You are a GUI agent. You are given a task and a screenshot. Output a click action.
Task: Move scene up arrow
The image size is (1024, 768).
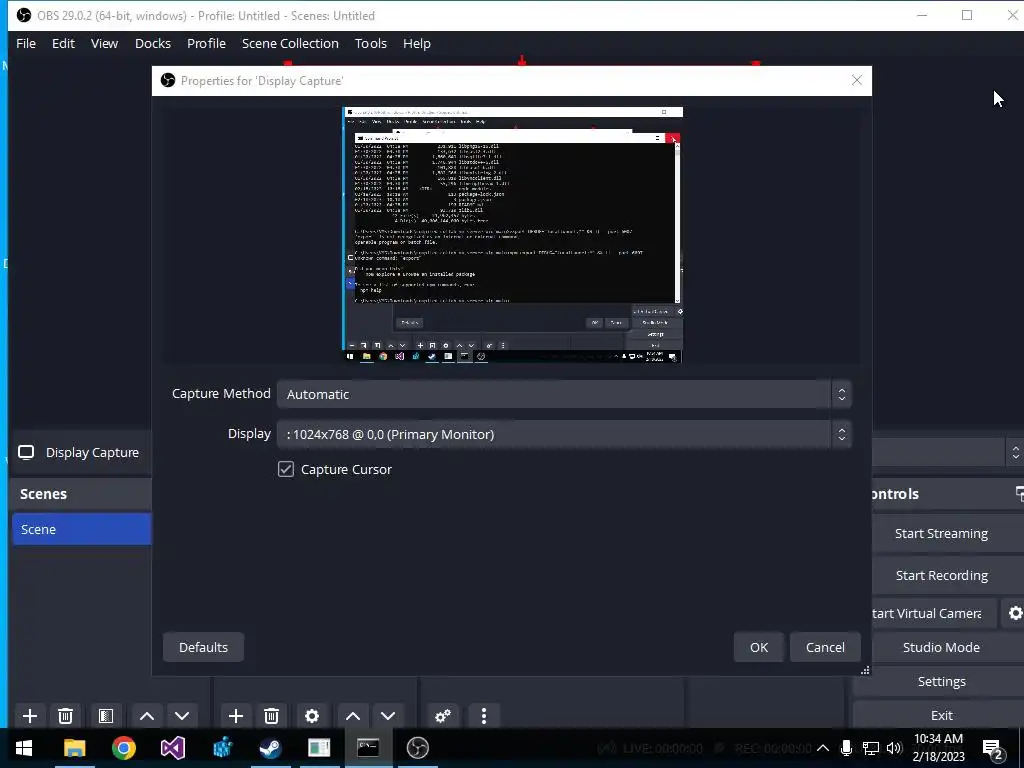pyautogui.click(x=147, y=716)
